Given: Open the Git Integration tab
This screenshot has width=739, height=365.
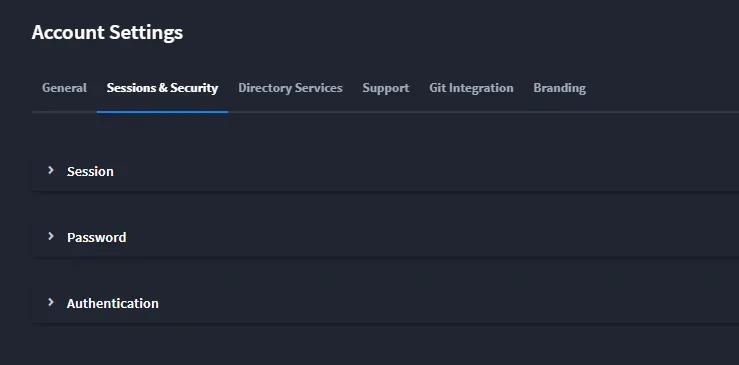Looking at the screenshot, I should coord(471,88).
